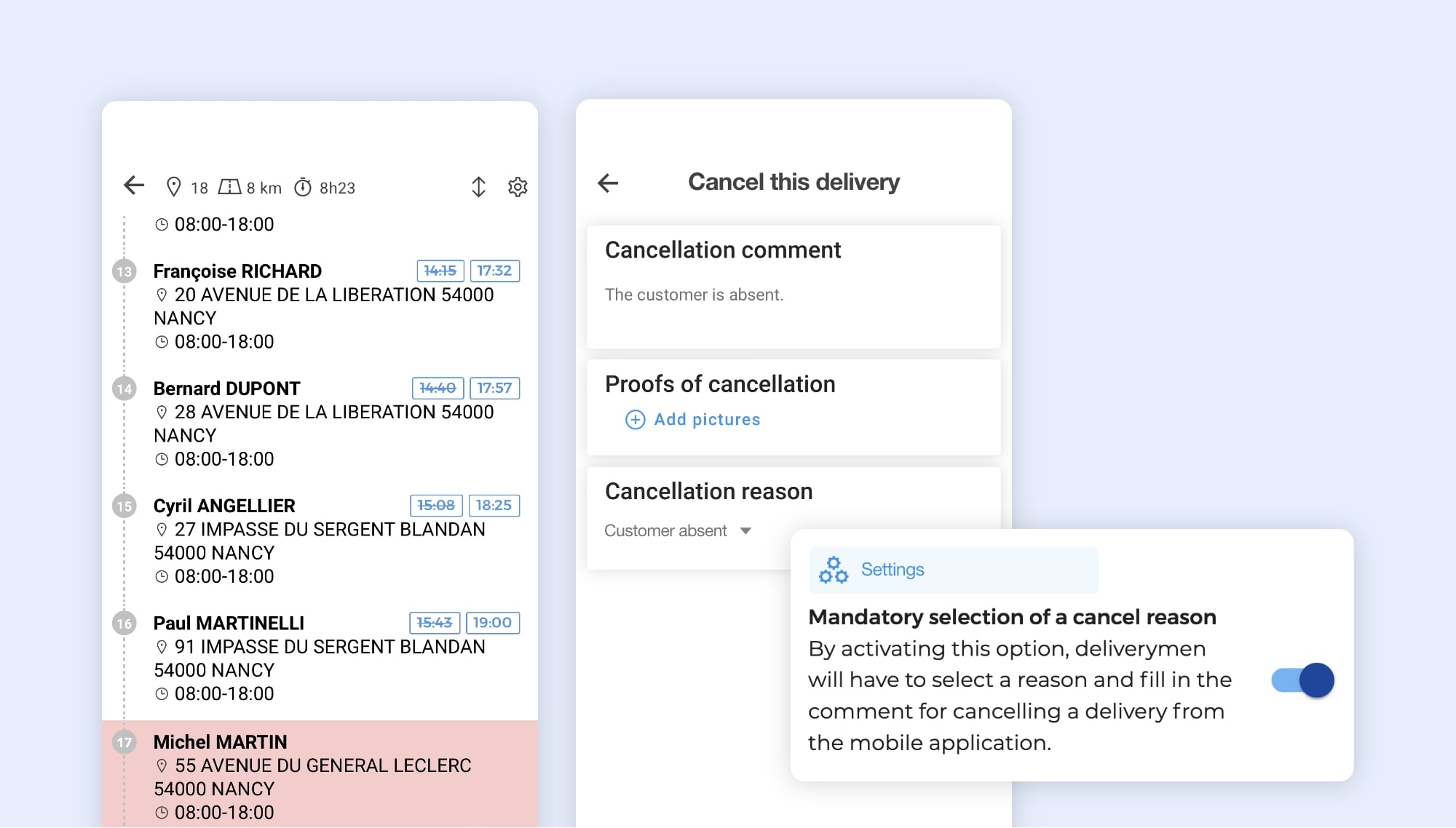
Task: Click the route settings gear icon
Action: pyautogui.click(x=518, y=187)
